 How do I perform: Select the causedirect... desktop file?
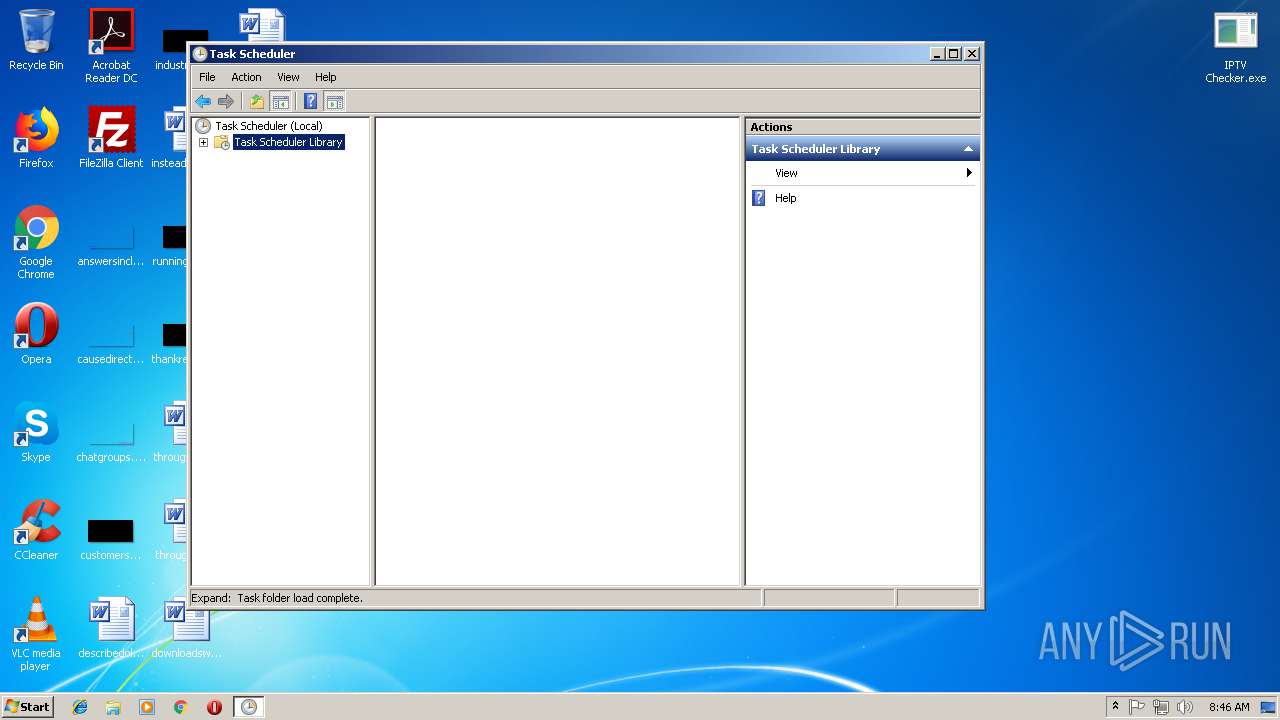tap(111, 344)
